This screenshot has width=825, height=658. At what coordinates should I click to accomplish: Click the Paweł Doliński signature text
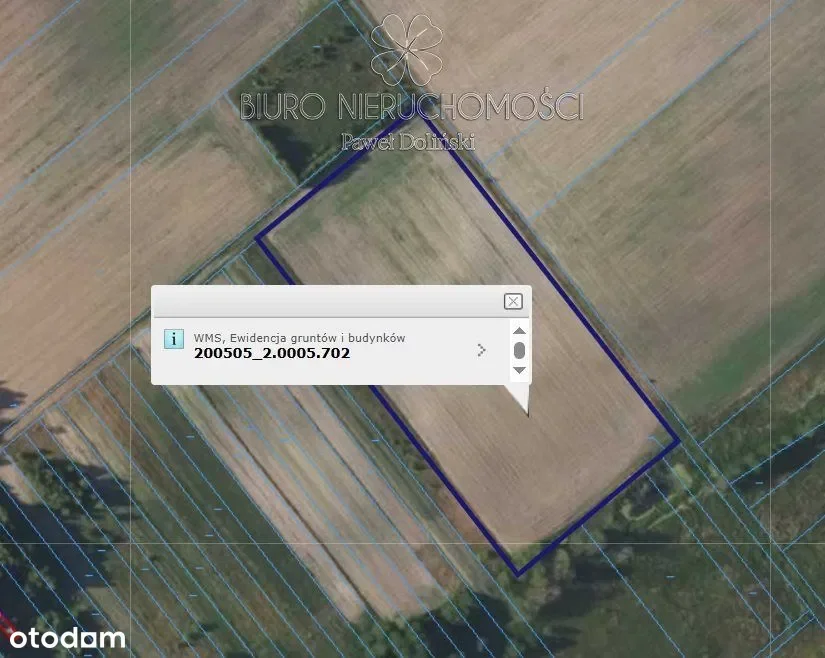(408, 141)
